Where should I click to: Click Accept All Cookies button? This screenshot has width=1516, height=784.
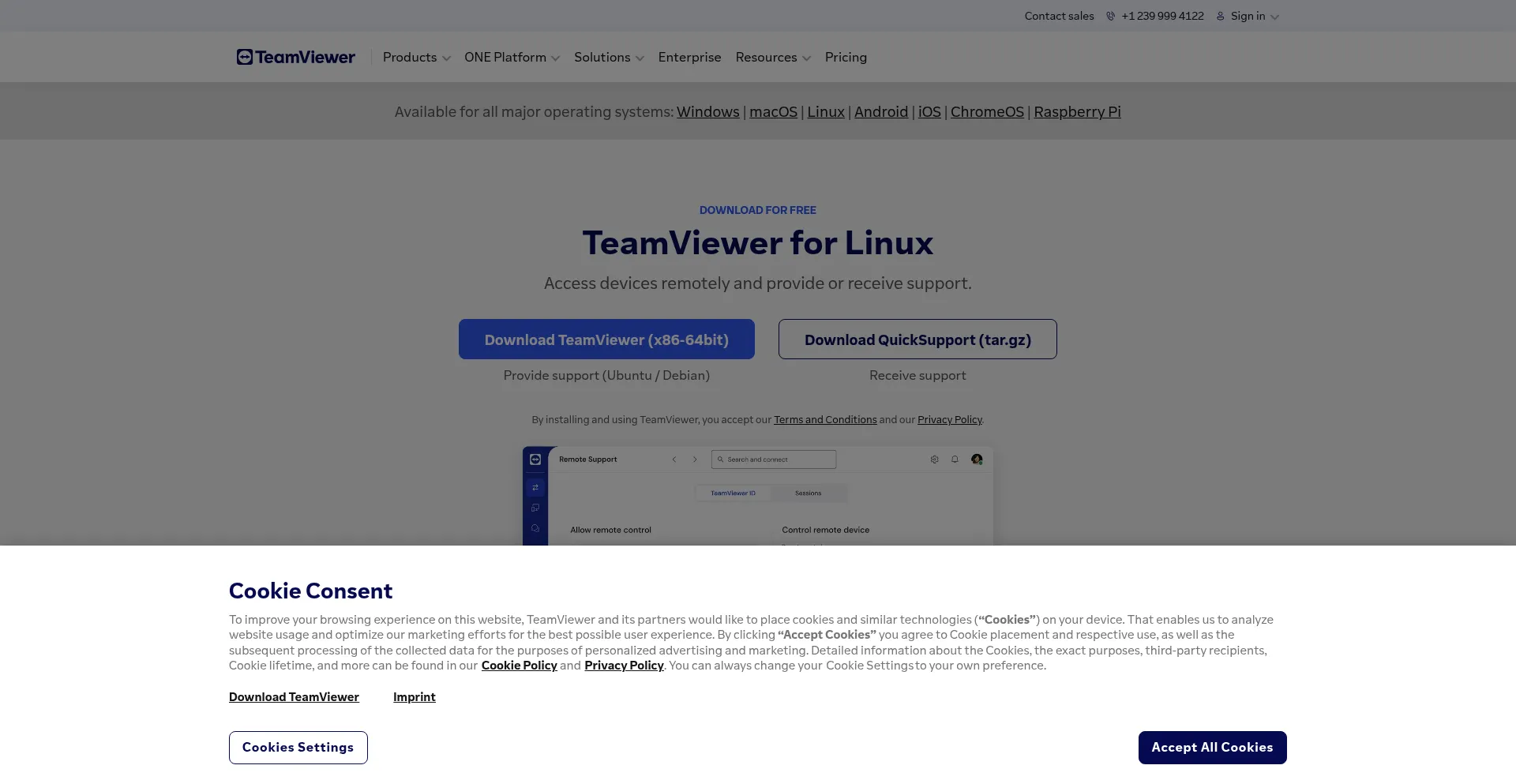(1212, 748)
